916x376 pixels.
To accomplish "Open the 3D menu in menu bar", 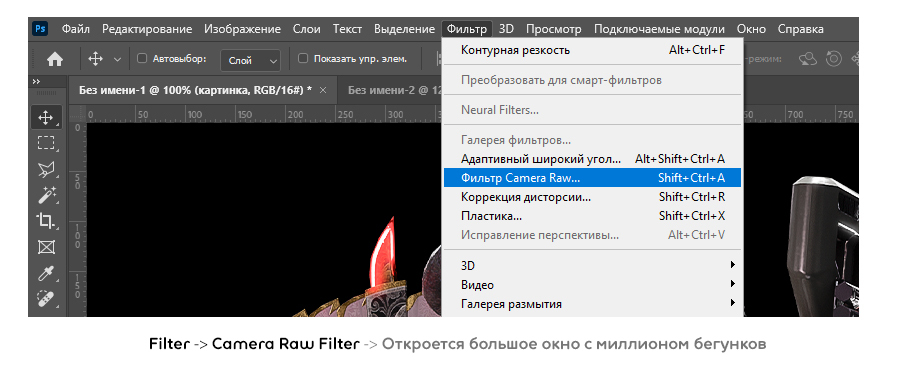I will coord(506,29).
